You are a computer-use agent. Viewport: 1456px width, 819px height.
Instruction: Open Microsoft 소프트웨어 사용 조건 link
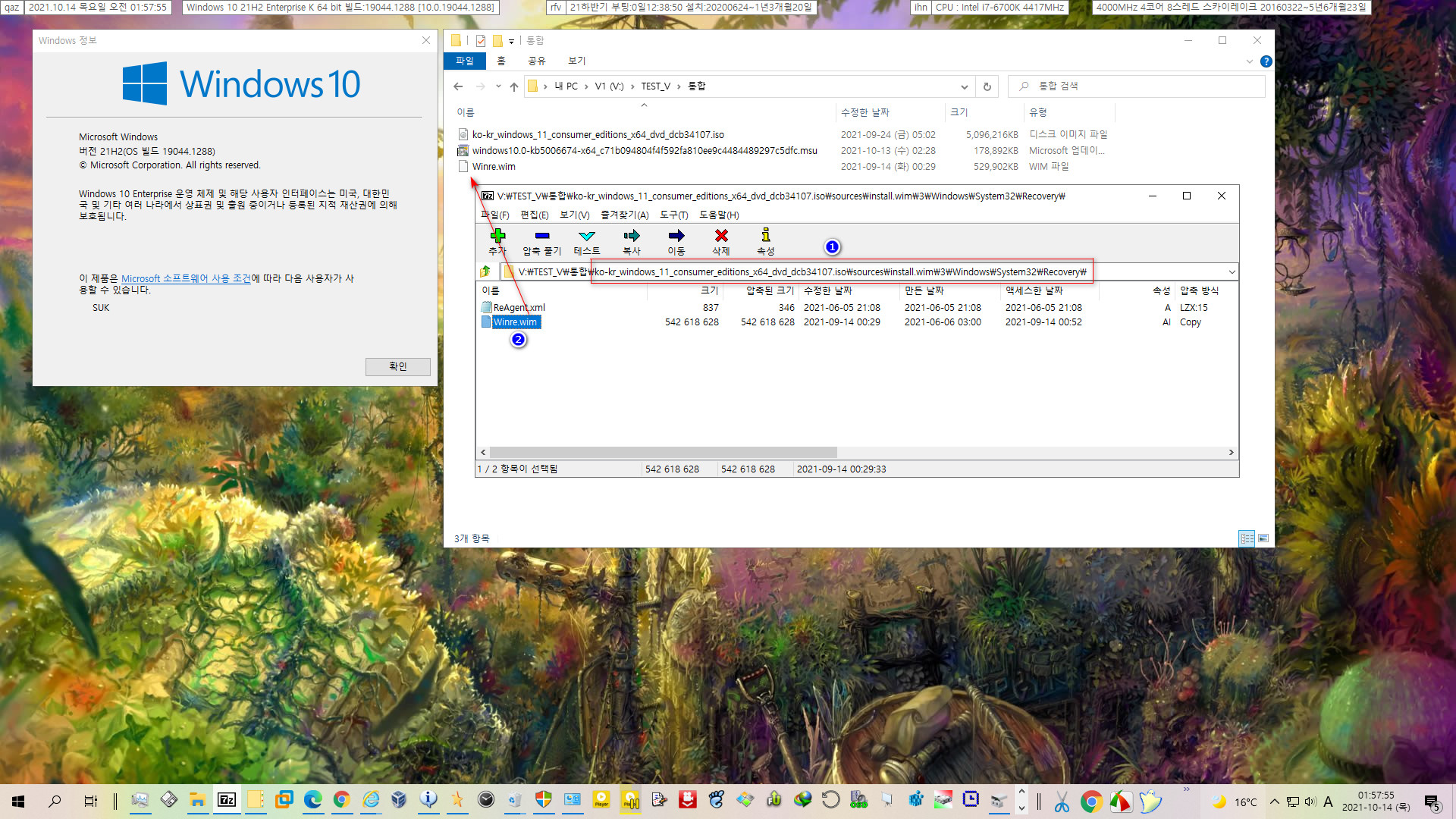pyautogui.click(x=186, y=278)
